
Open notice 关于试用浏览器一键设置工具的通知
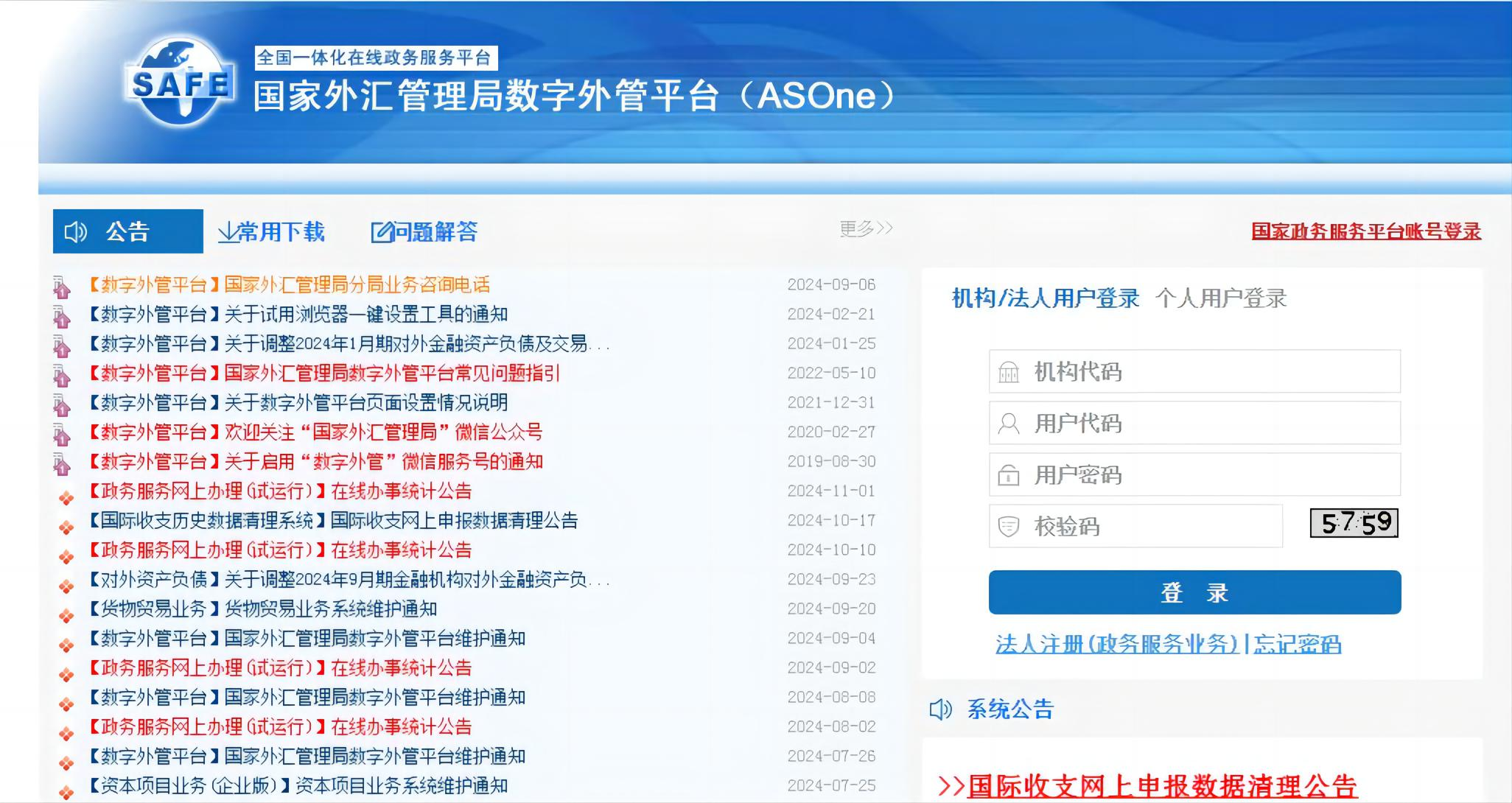point(298,315)
